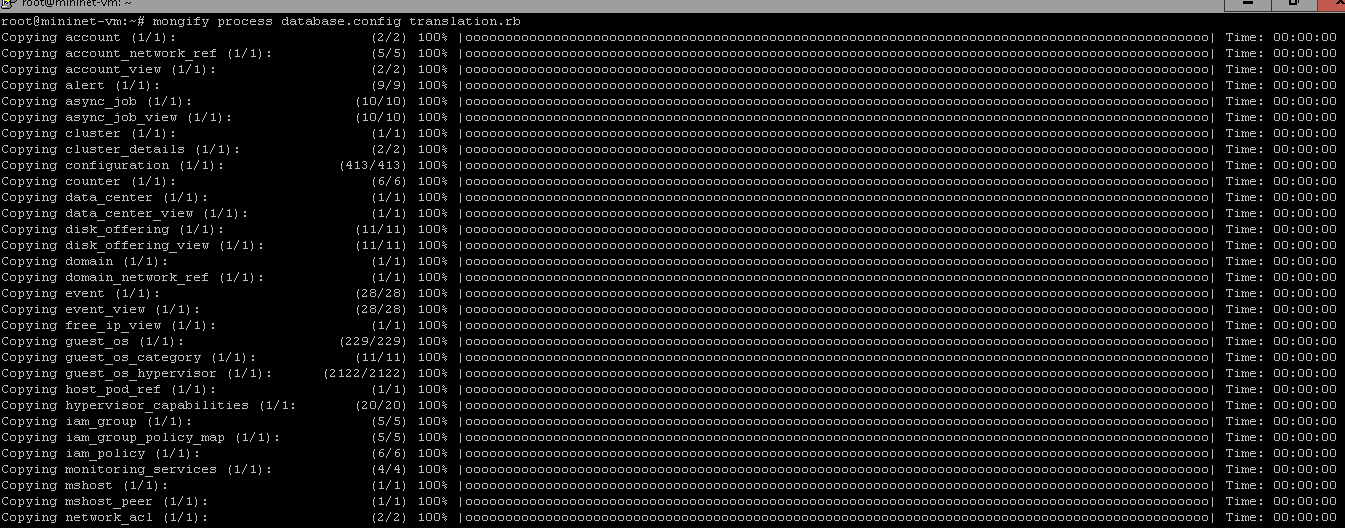This screenshot has height=528, width=1345.
Task: Click the (4/4) count for monitoring_services
Action: (389, 469)
